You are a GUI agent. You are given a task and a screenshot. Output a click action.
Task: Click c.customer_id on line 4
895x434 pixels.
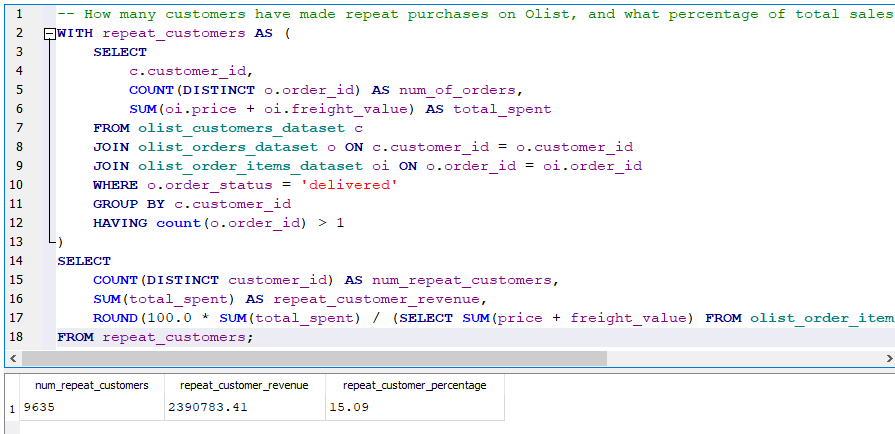(x=188, y=71)
